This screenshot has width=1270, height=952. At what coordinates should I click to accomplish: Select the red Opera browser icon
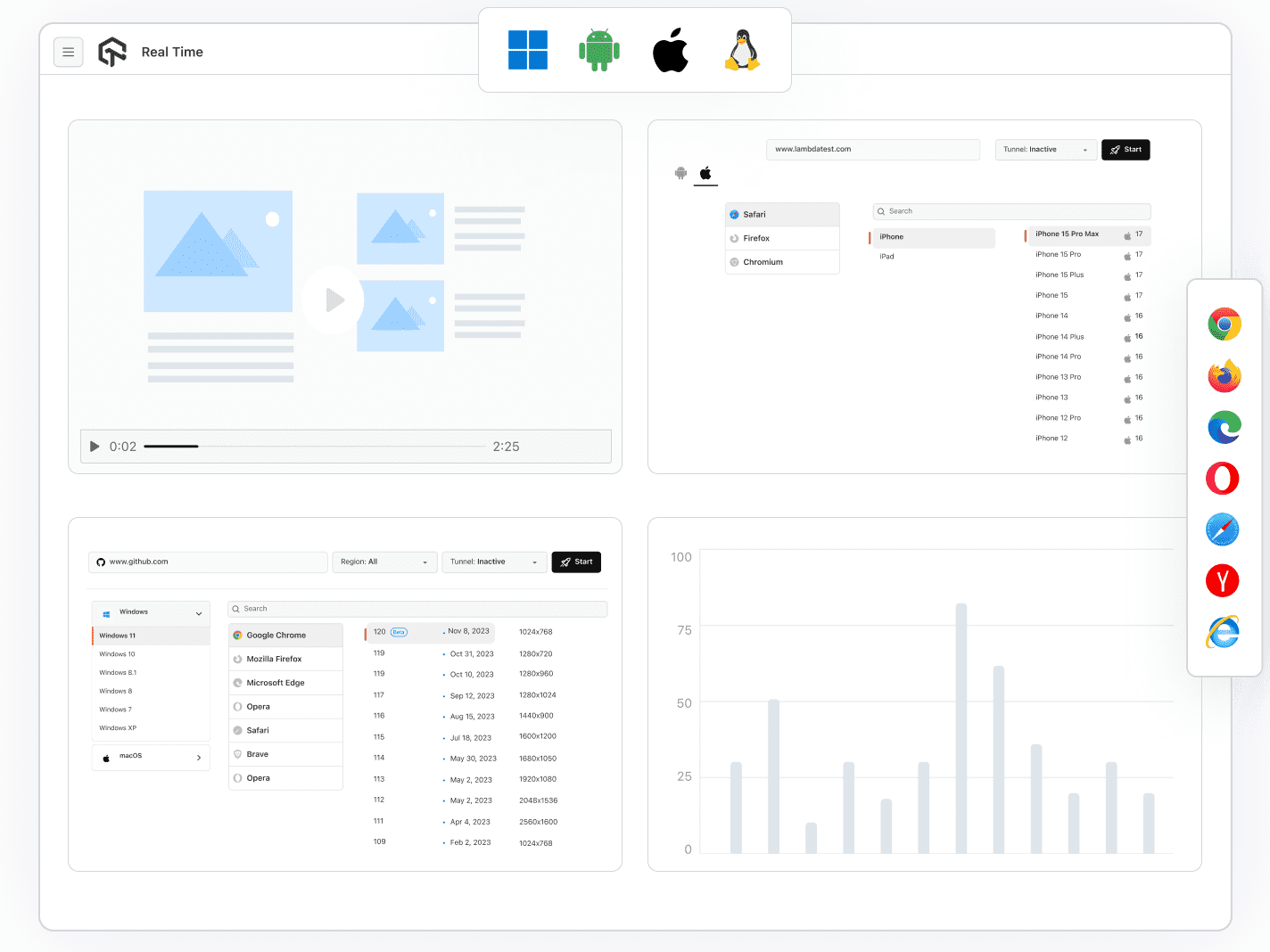click(x=1223, y=479)
